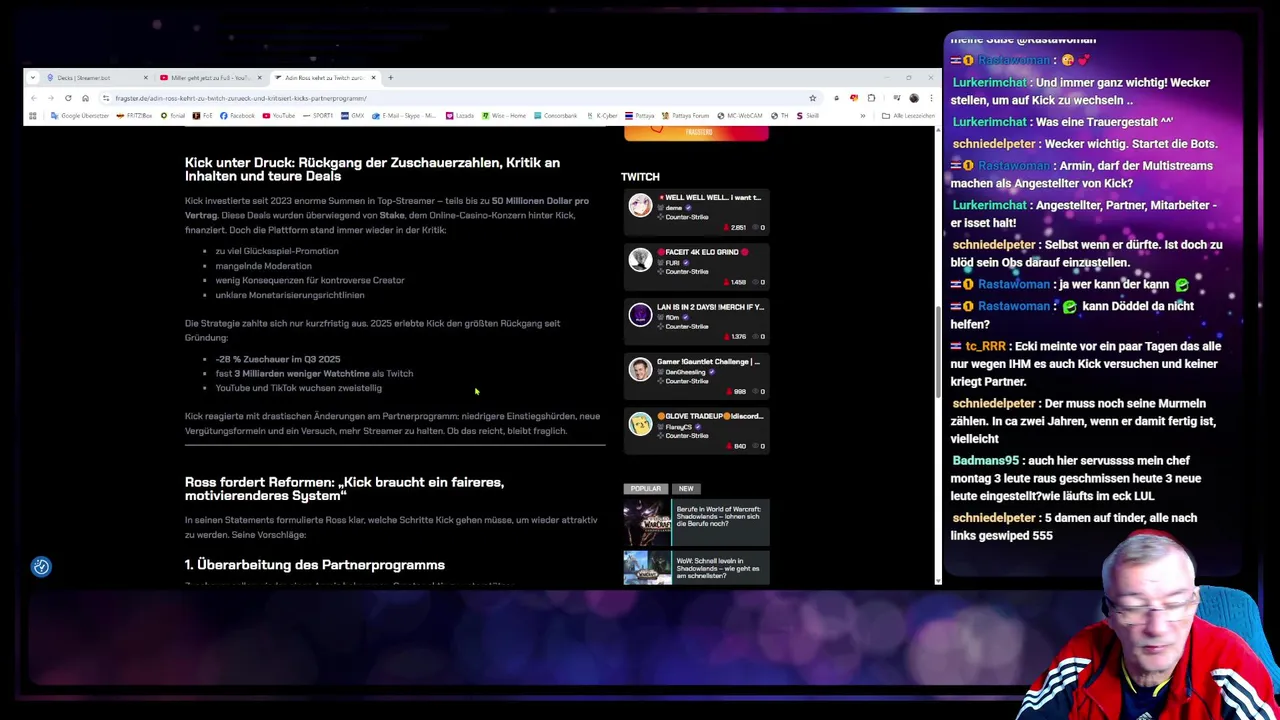Open the GMX bookmark
This screenshot has height=720, width=1280.
point(353,116)
